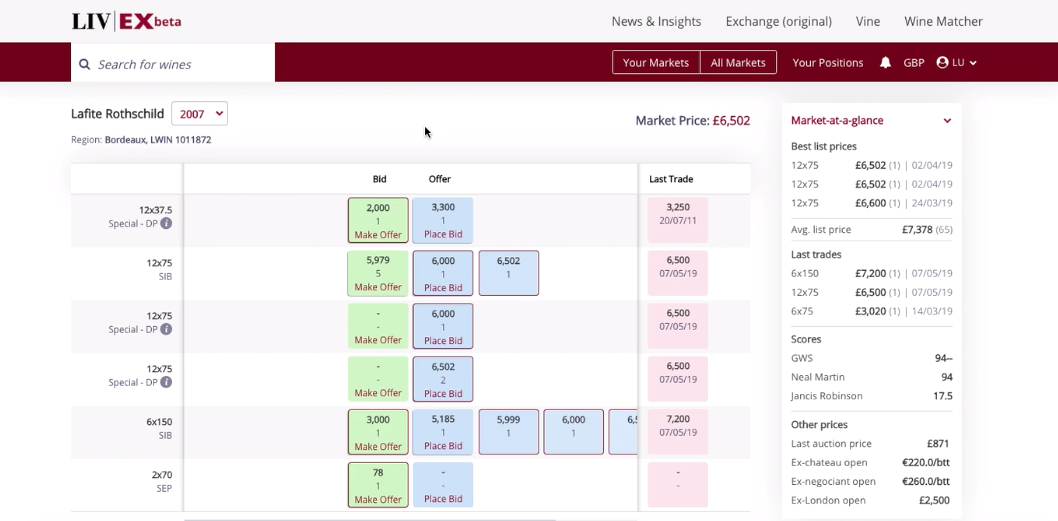
Task: Open News & Insights
Action: tap(657, 22)
